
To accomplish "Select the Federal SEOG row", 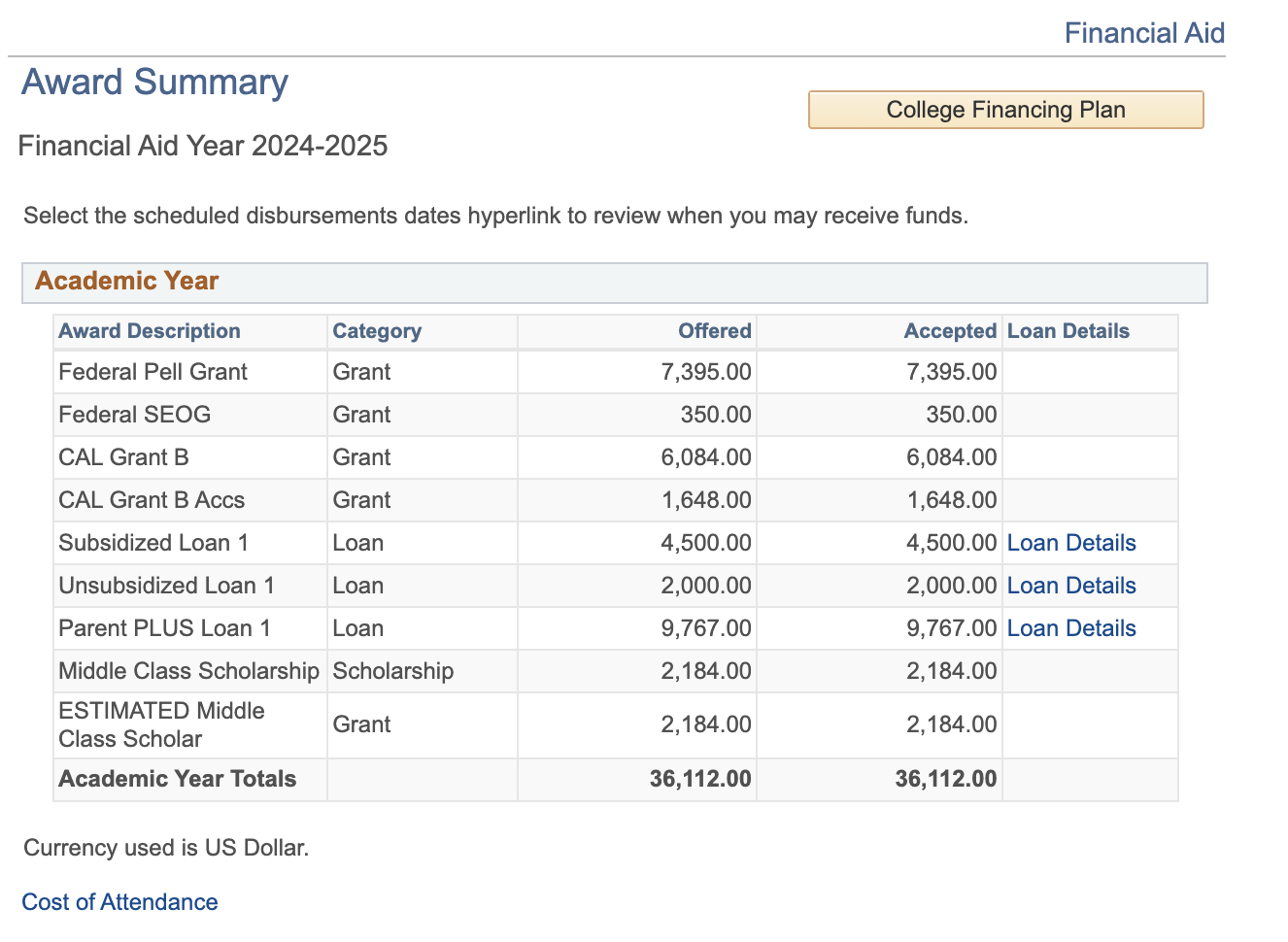I will coord(135,415).
